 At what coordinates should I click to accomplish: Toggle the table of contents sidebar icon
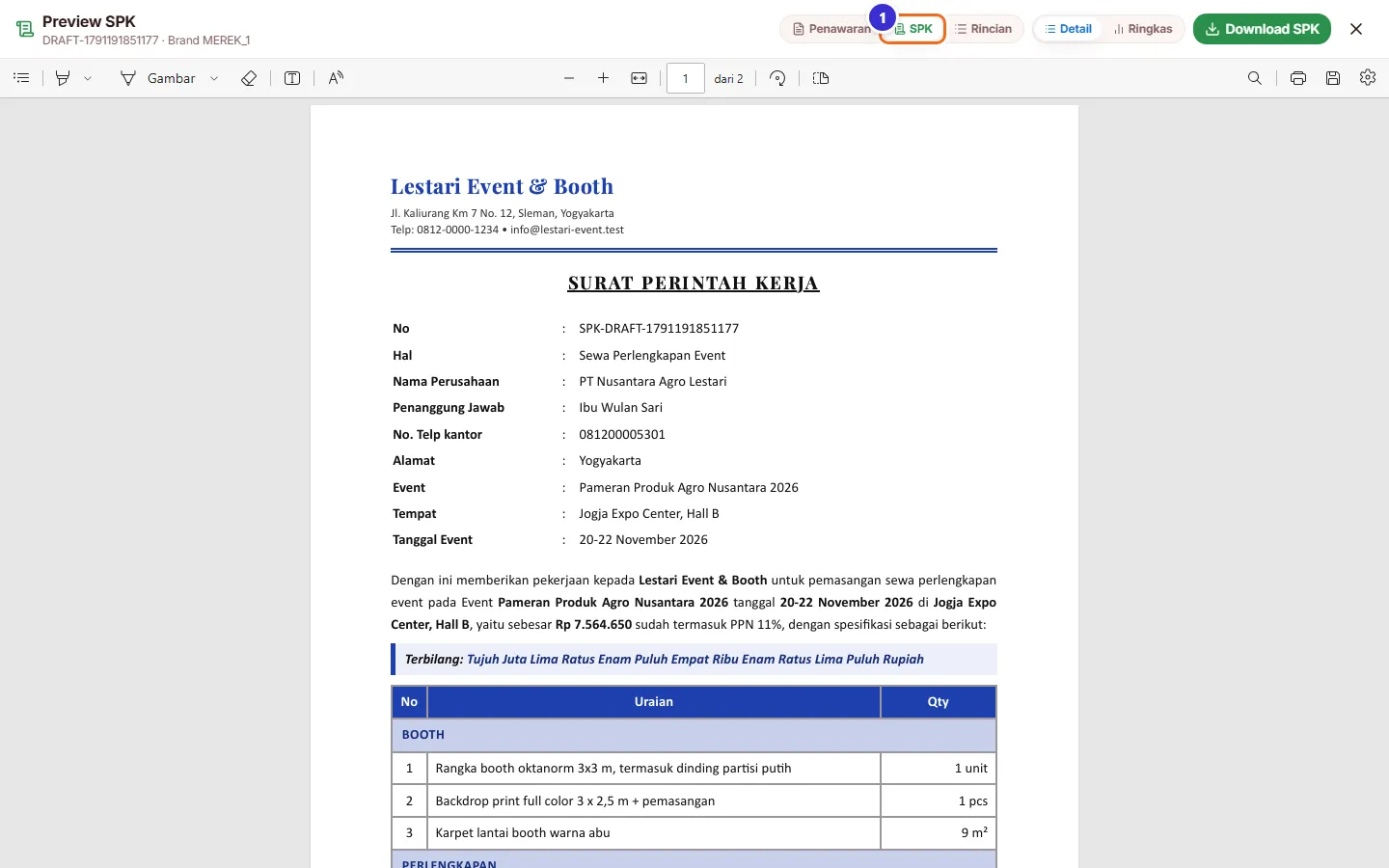[x=21, y=78]
